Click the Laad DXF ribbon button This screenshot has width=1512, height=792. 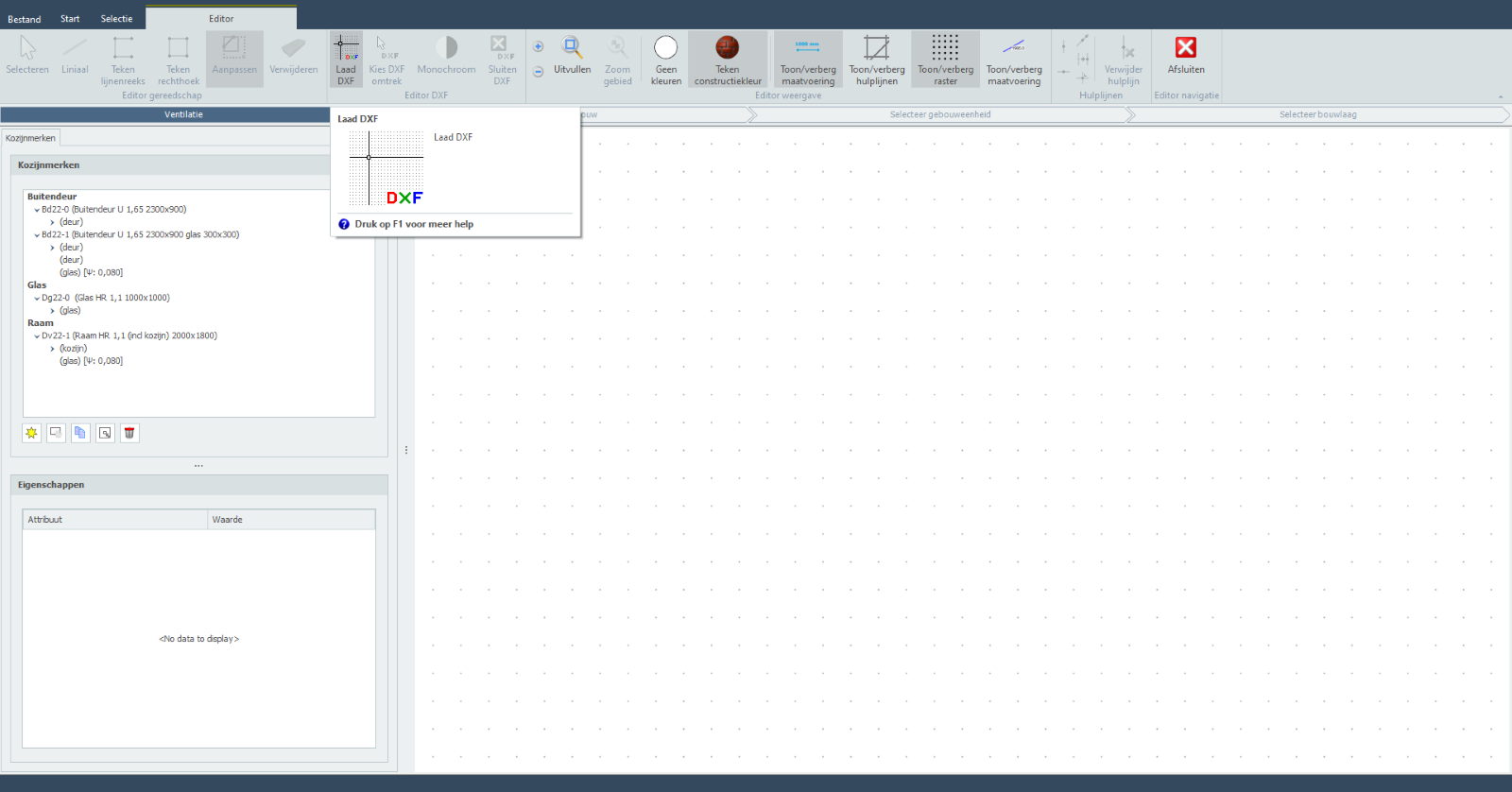pyautogui.click(x=346, y=59)
